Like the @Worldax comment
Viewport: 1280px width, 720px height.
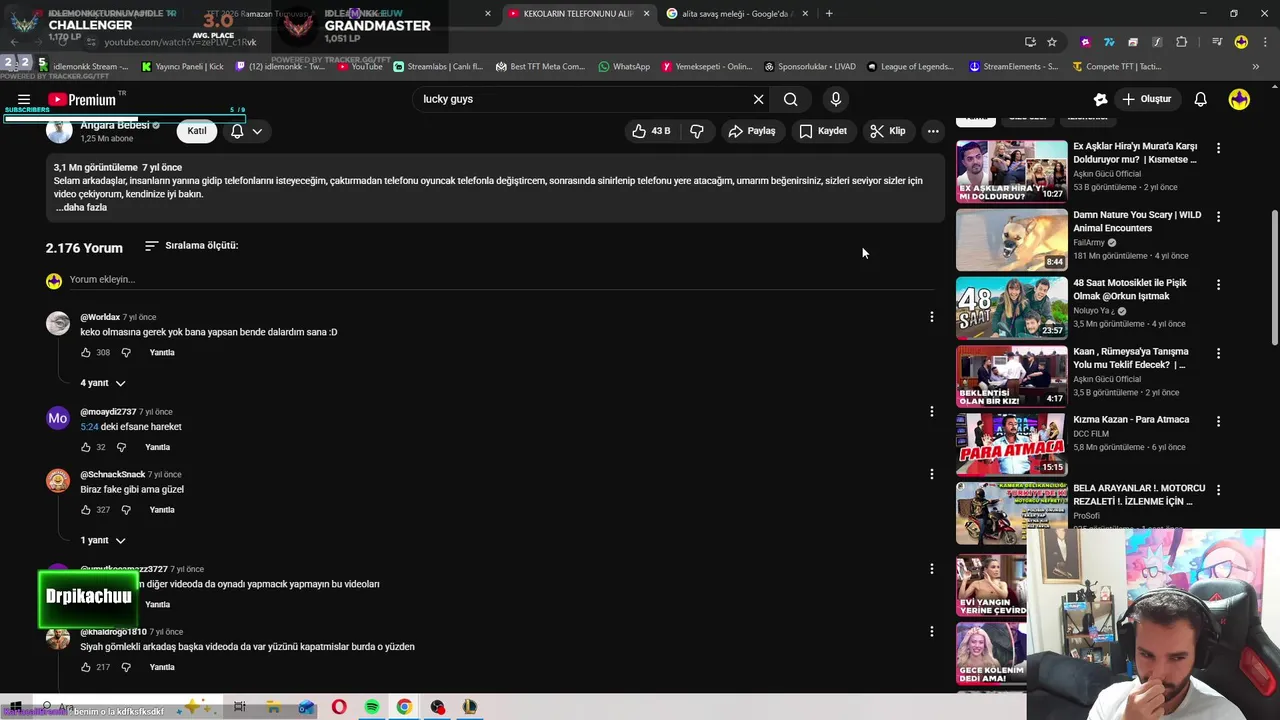[86, 353]
